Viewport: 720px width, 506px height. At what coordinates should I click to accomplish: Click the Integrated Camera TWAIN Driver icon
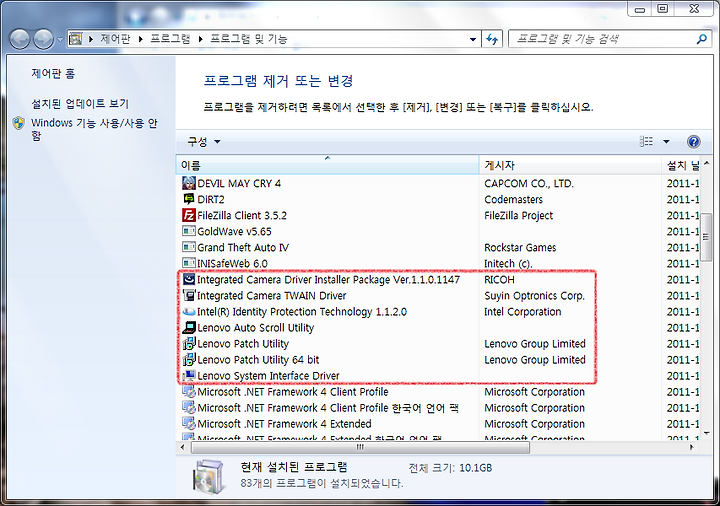(189, 296)
